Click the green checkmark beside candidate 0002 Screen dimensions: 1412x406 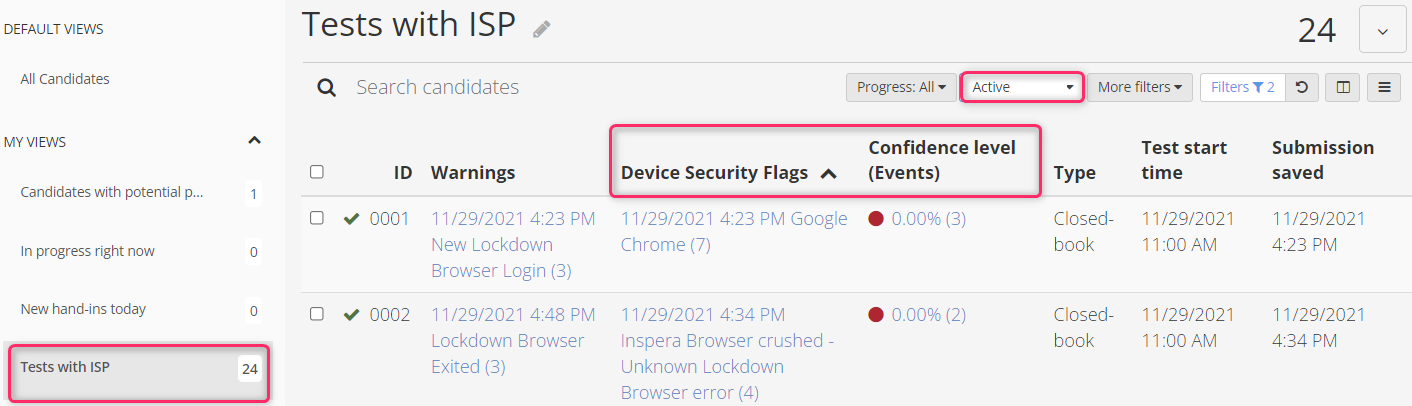pos(351,315)
